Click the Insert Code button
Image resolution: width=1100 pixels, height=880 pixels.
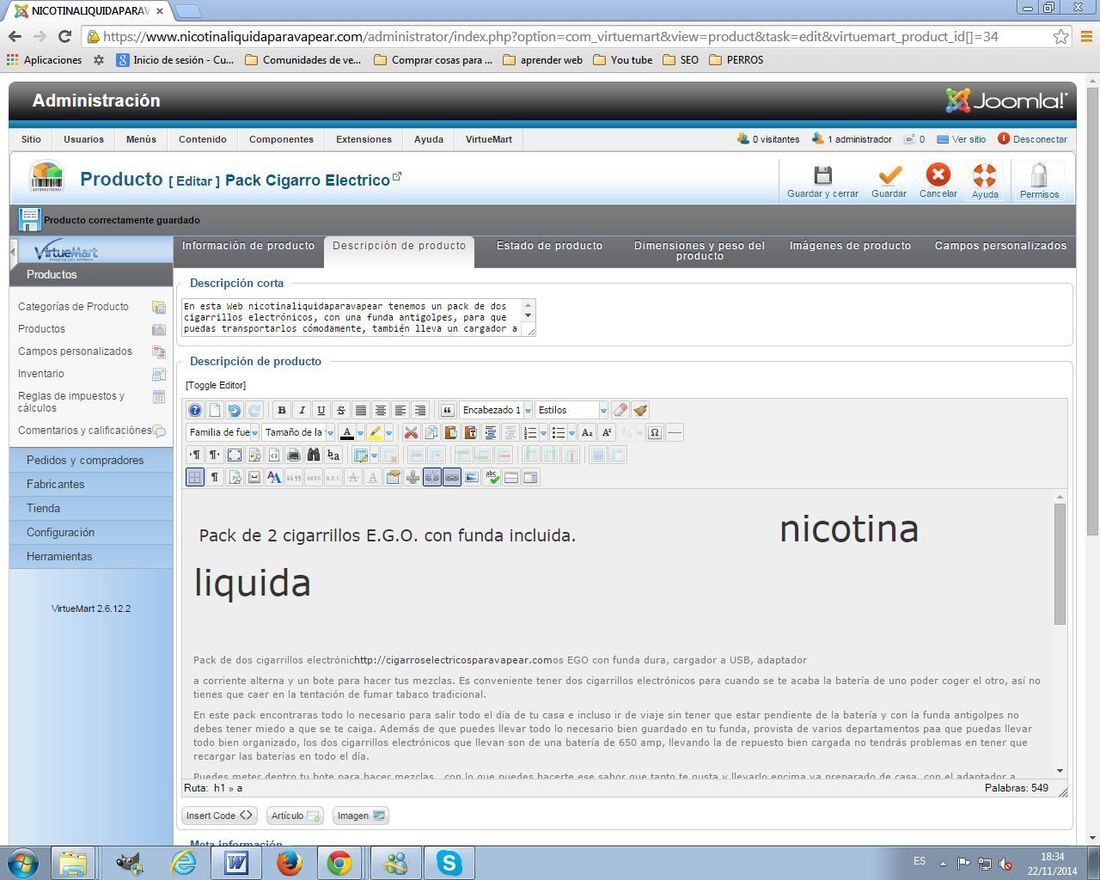(219, 815)
